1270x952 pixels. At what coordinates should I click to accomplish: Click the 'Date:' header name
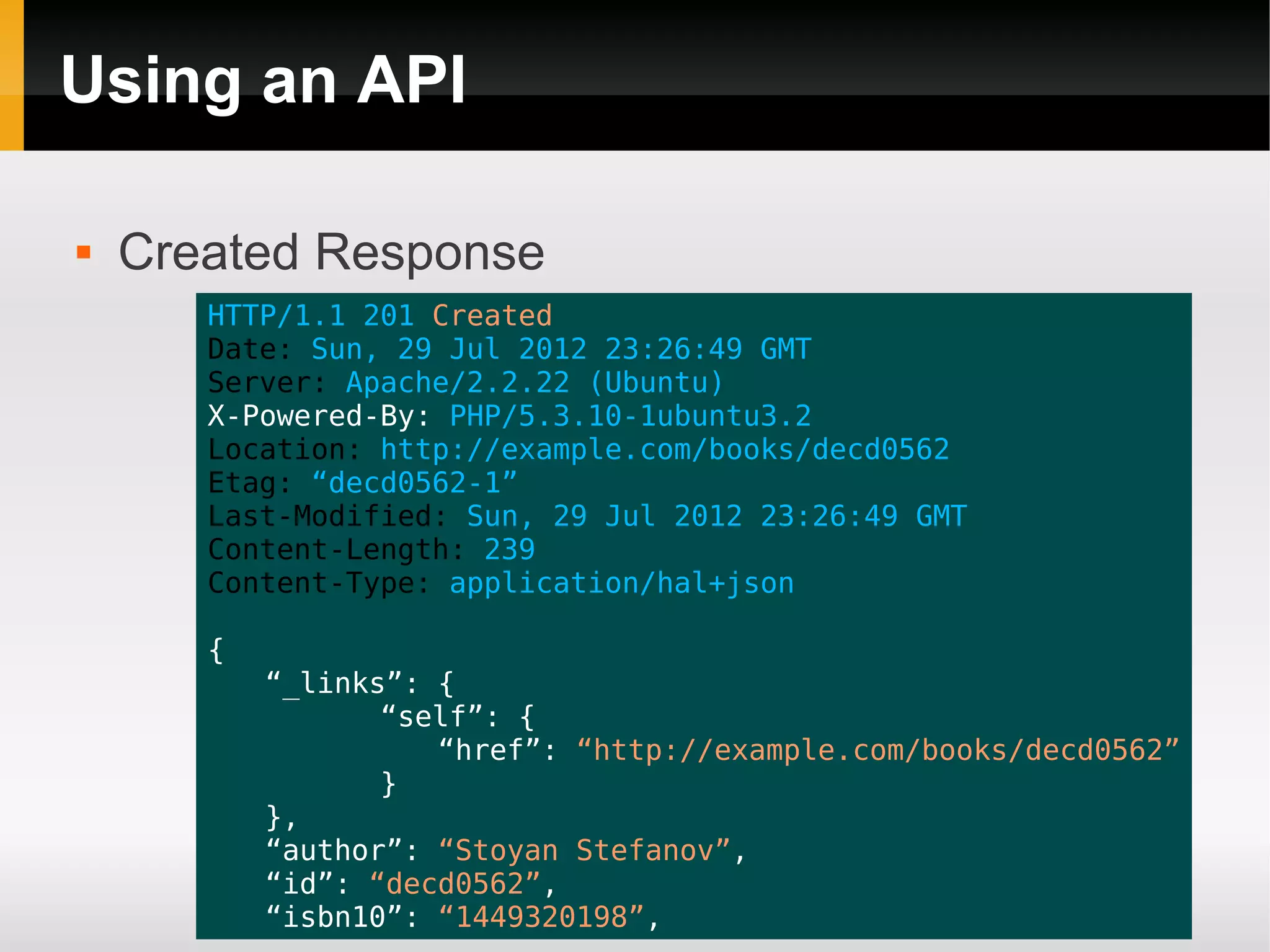coord(249,349)
